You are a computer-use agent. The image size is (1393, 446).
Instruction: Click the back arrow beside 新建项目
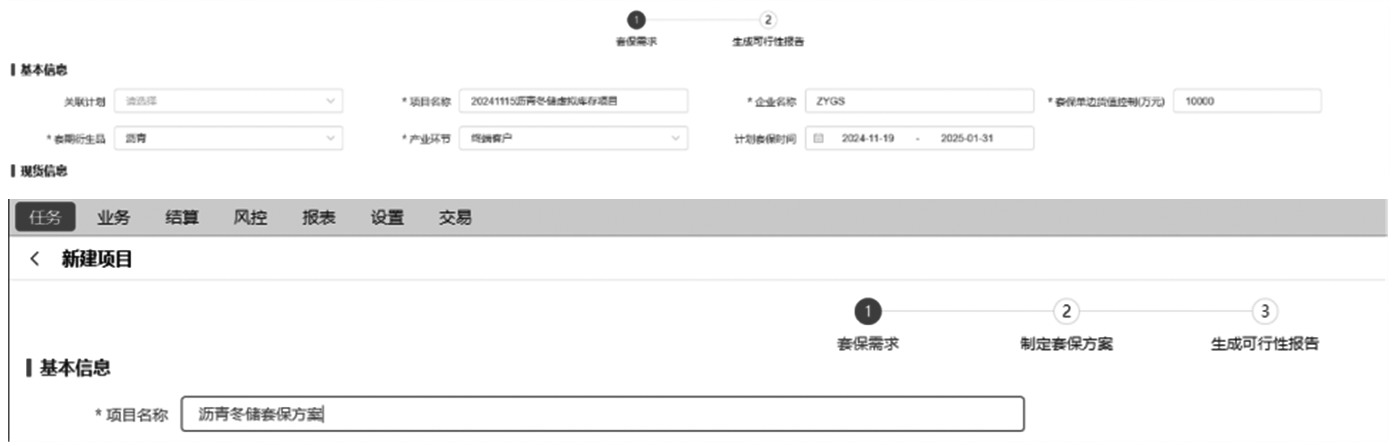[35, 260]
